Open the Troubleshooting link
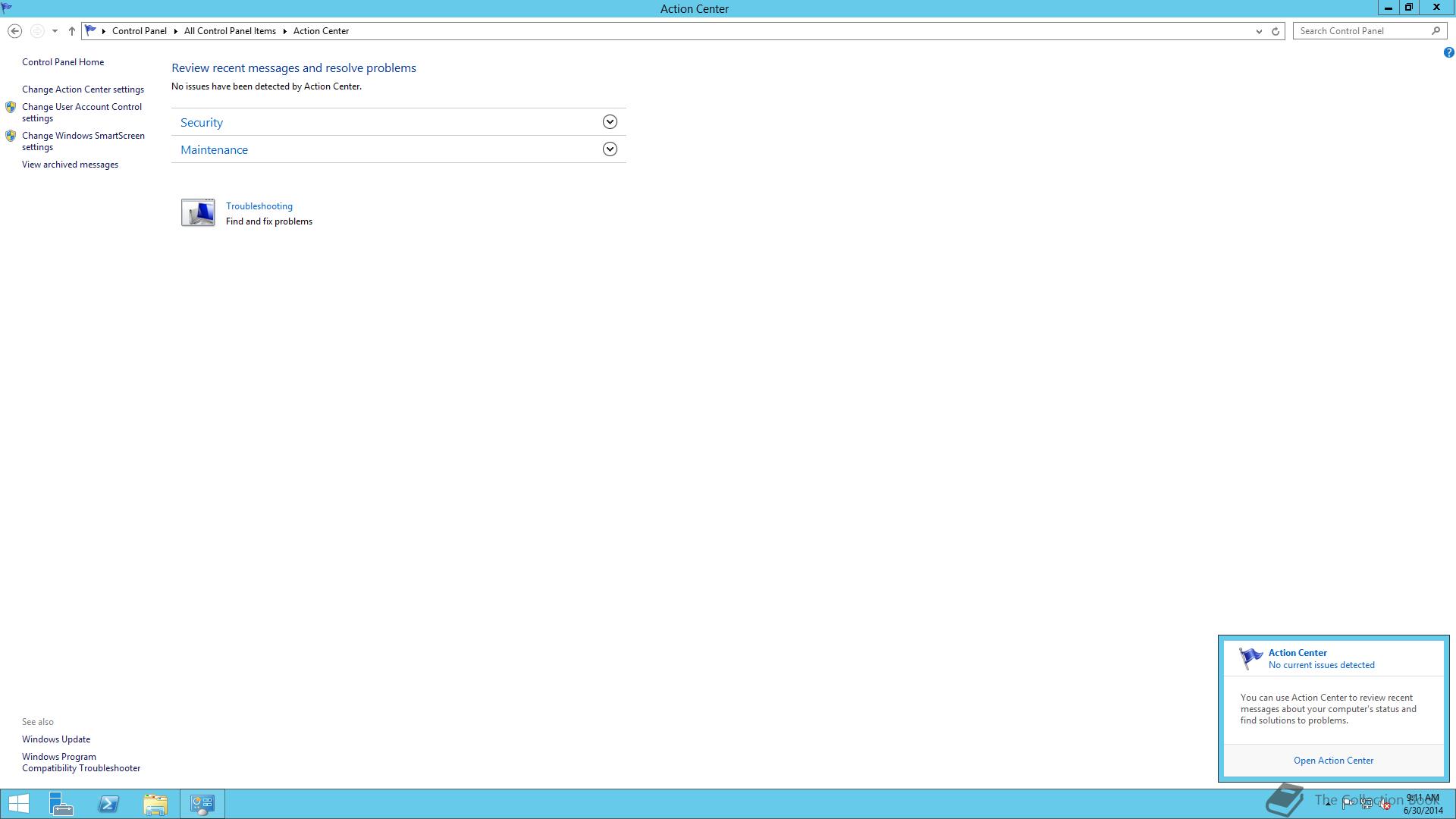The height and width of the screenshot is (819, 1456). 259,206
